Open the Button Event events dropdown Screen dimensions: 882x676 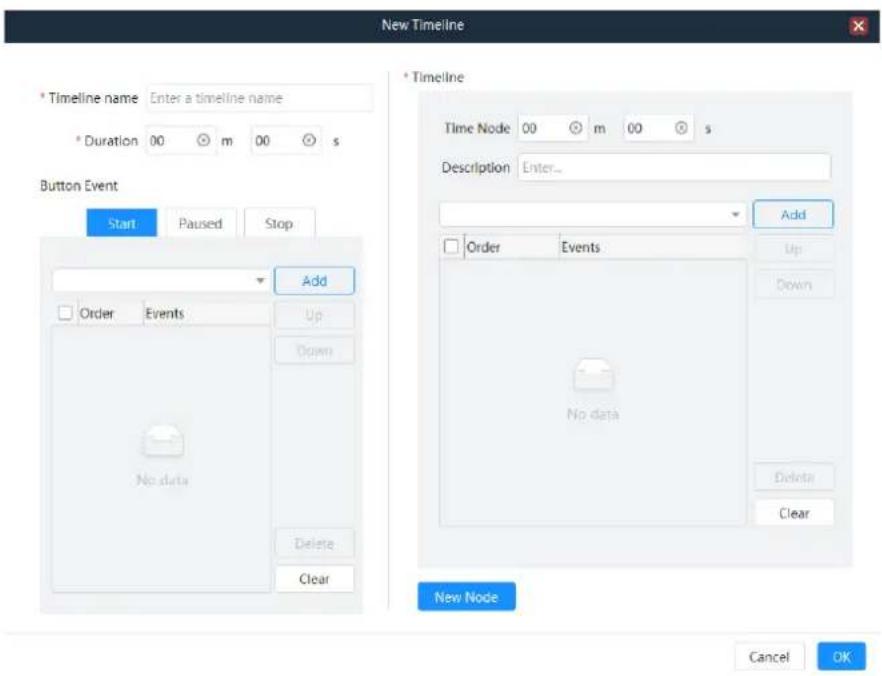pyautogui.click(x=160, y=280)
